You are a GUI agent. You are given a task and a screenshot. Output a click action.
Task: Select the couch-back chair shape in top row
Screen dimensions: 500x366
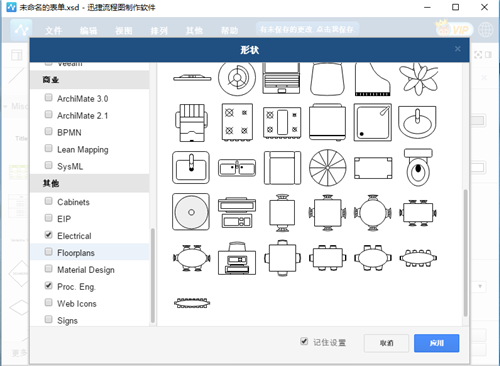tap(327, 79)
